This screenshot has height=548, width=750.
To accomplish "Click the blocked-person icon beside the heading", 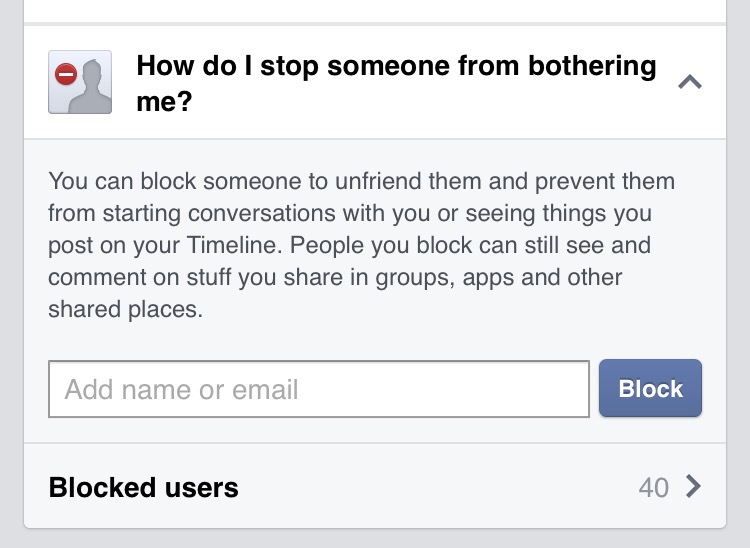I will coord(80,82).
